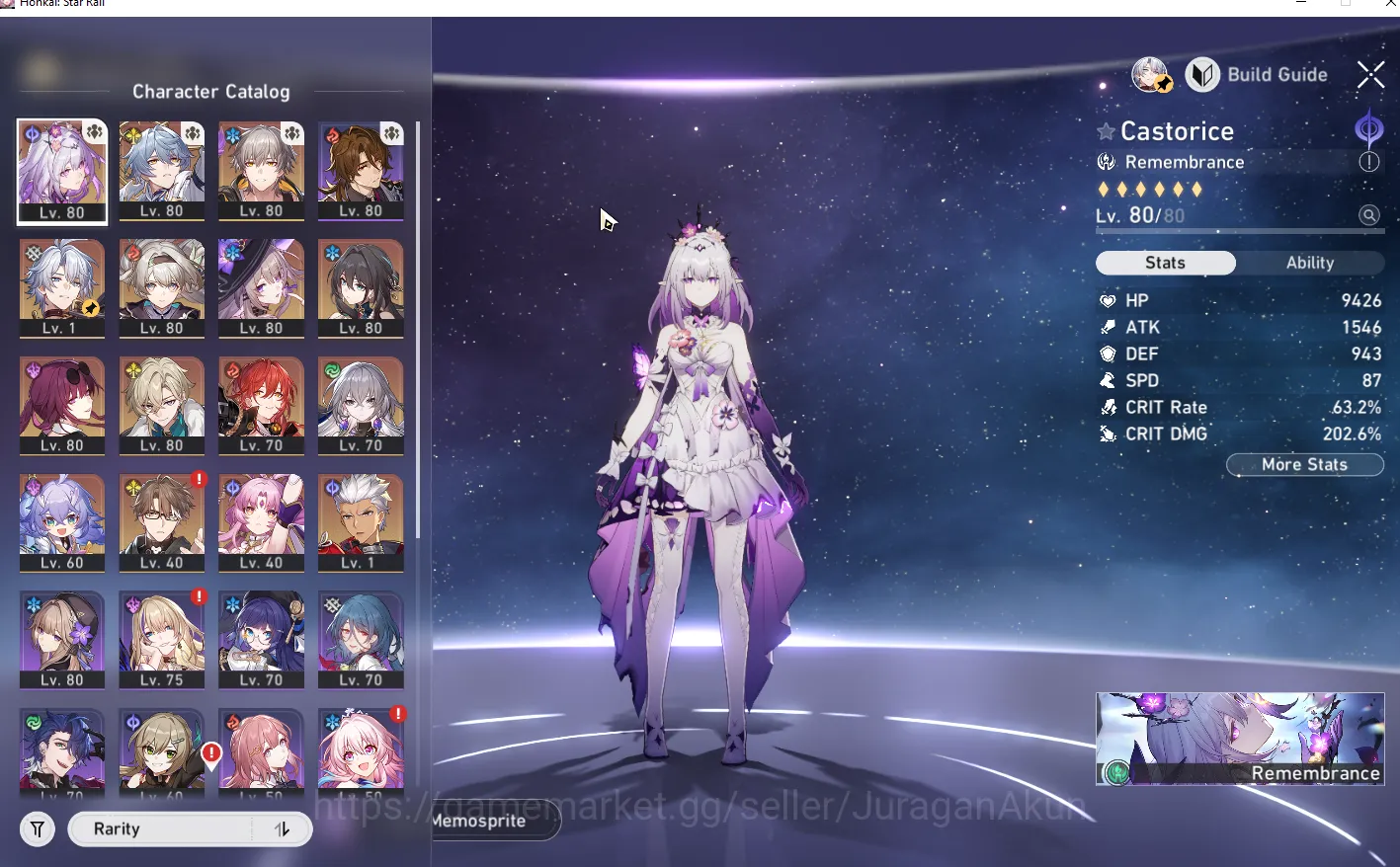
Task: Open the level details magnifier icon
Action: [x=1368, y=215]
